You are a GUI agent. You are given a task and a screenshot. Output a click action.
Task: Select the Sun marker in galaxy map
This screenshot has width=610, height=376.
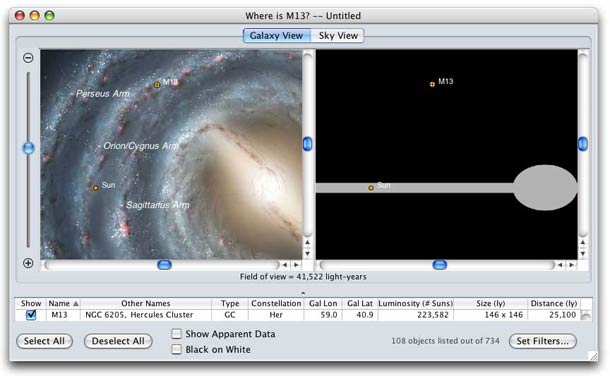pos(95,188)
